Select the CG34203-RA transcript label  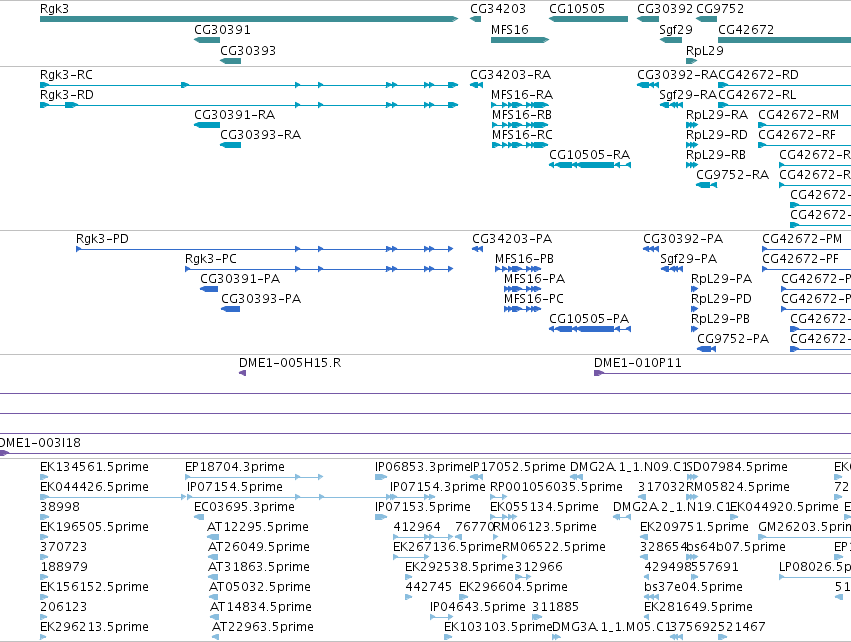(x=511, y=75)
